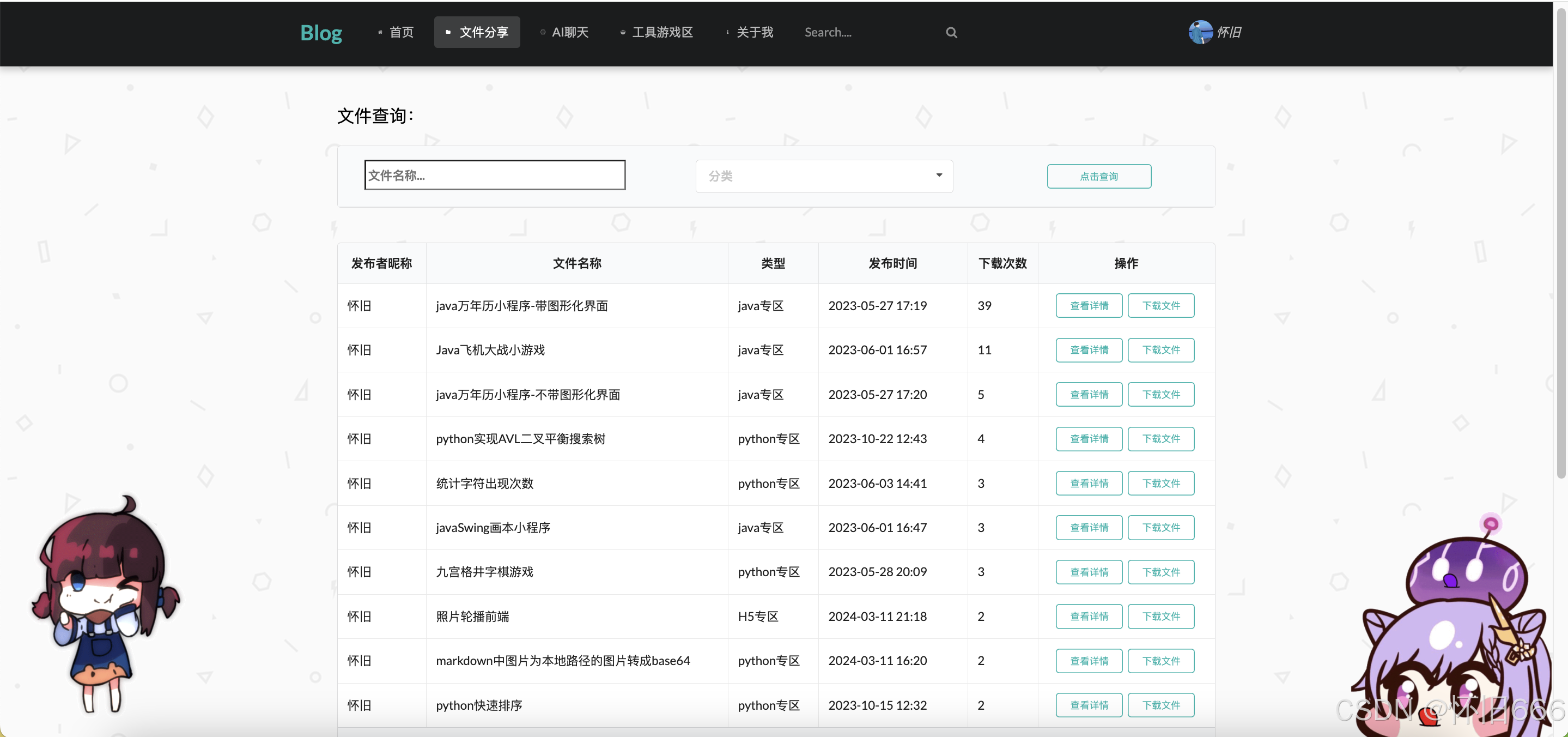Screen dimensions: 1568x737
Task: Download the 照片轮播前端 file
Action: (1160, 617)
